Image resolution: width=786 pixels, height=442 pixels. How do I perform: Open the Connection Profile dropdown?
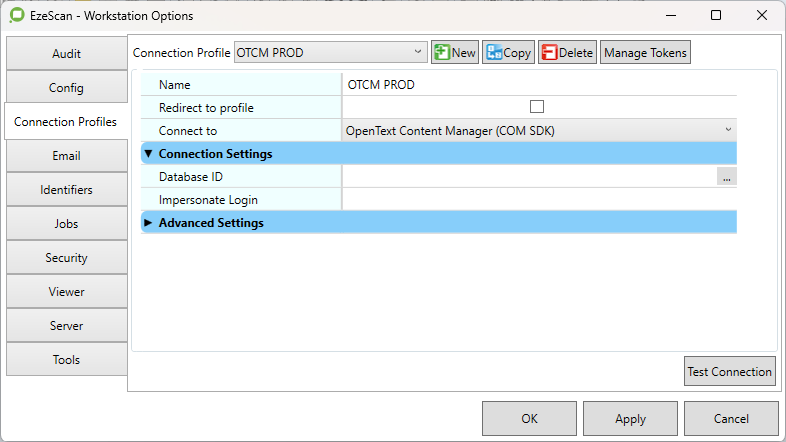[x=330, y=53]
